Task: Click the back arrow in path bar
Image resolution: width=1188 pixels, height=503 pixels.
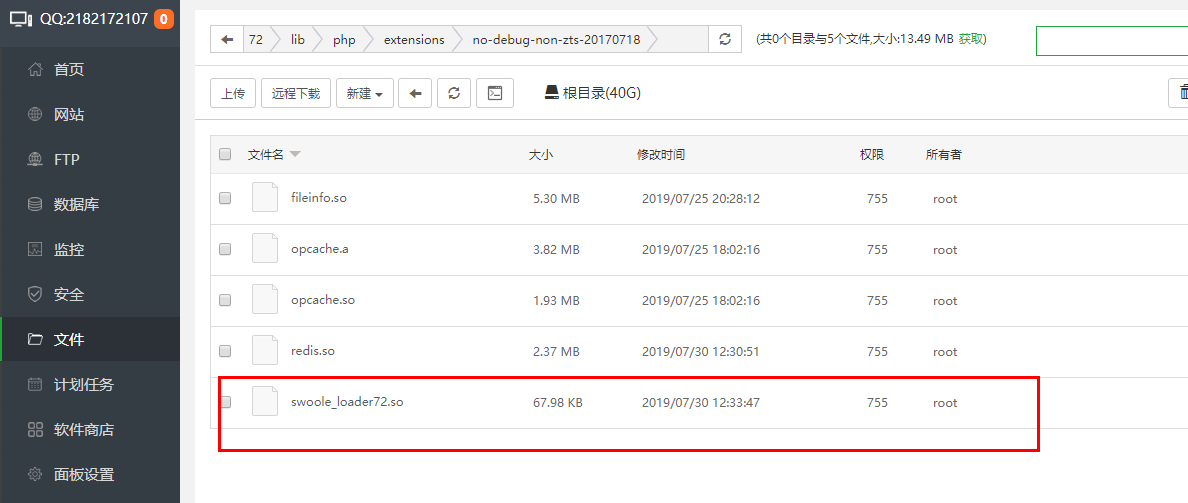Action: pos(227,40)
